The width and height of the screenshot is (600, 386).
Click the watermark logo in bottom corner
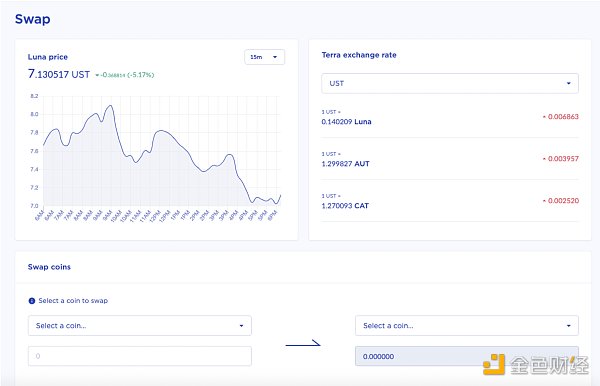(x=494, y=365)
